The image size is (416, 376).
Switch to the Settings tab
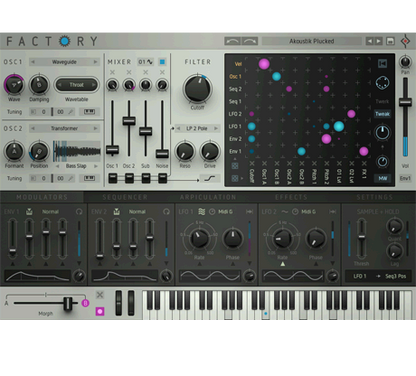(x=375, y=197)
